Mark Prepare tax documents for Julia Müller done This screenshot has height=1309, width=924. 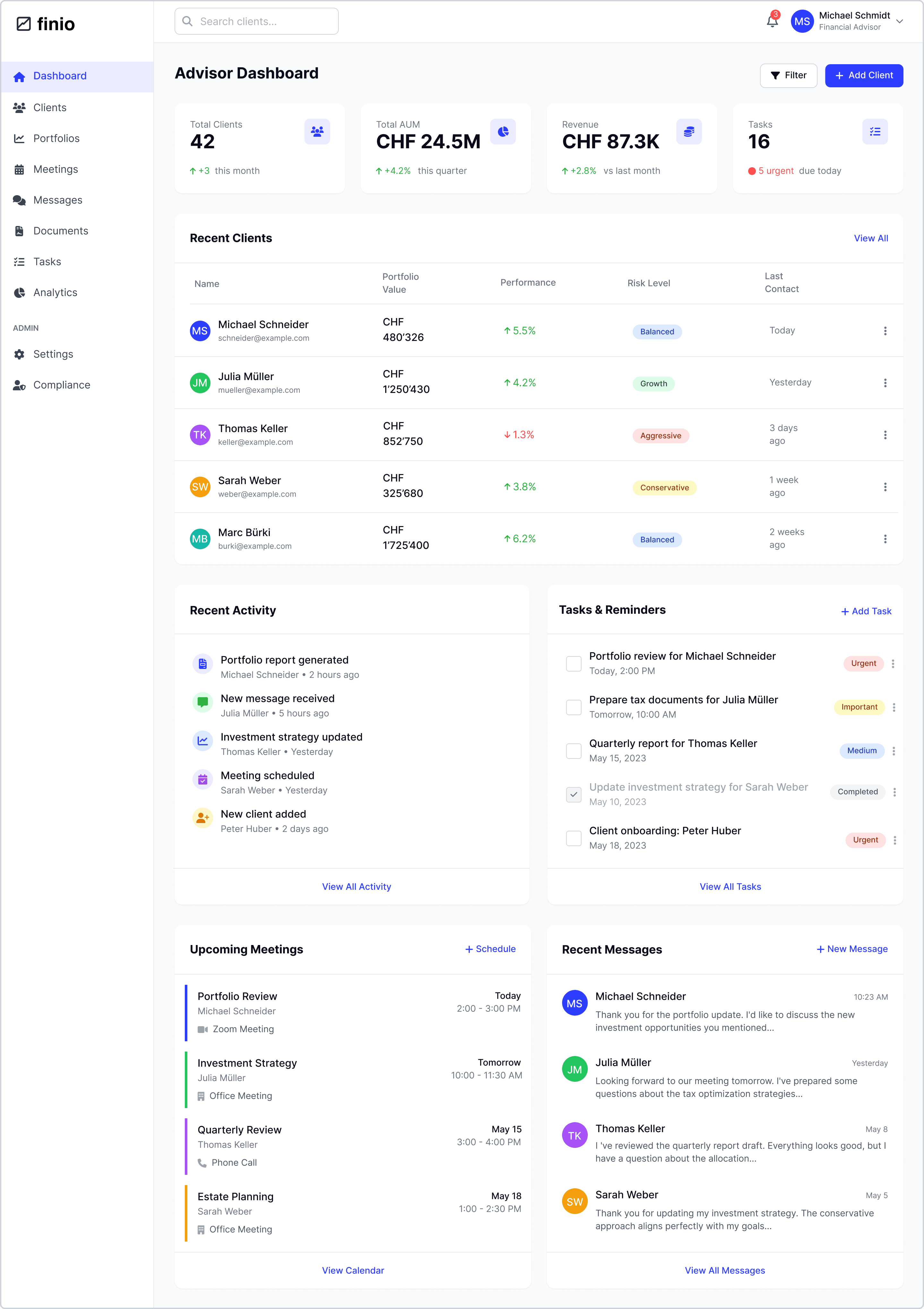coord(574,707)
